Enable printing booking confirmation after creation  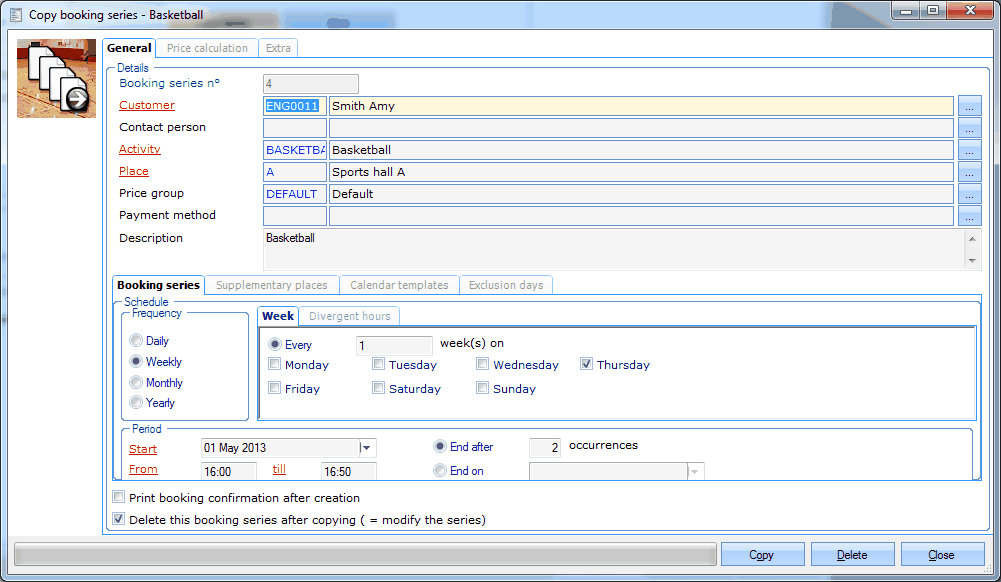tap(118, 497)
